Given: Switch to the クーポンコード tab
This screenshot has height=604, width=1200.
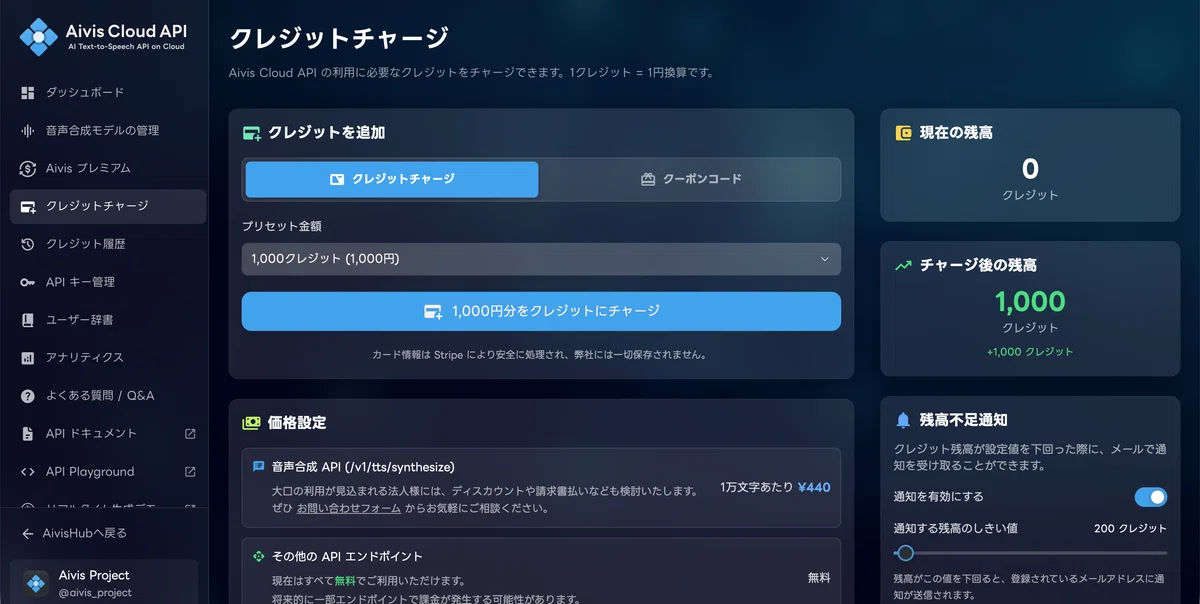Looking at the screenshot, I should point(691,179).
